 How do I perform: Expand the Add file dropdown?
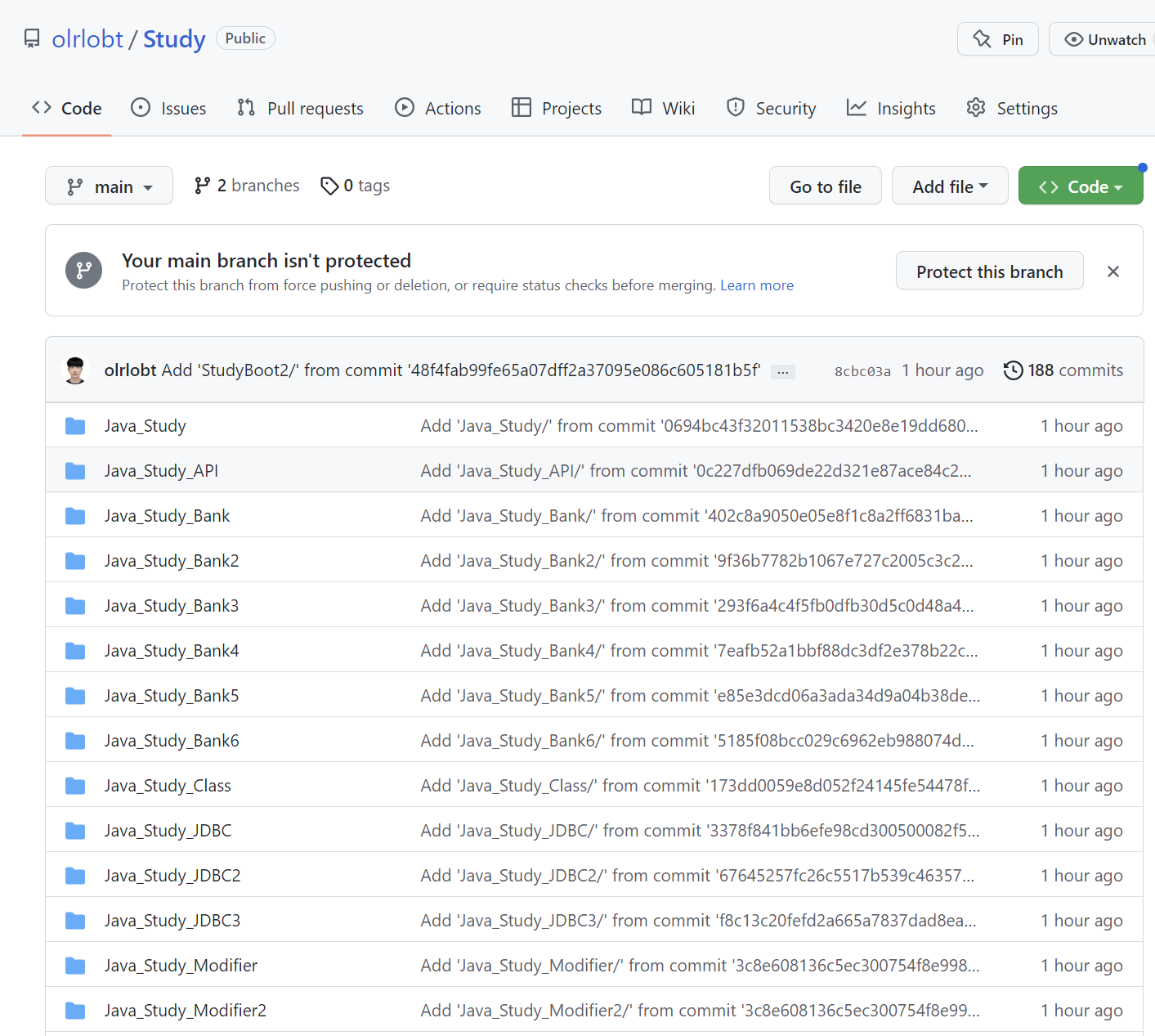coord(950,186)
